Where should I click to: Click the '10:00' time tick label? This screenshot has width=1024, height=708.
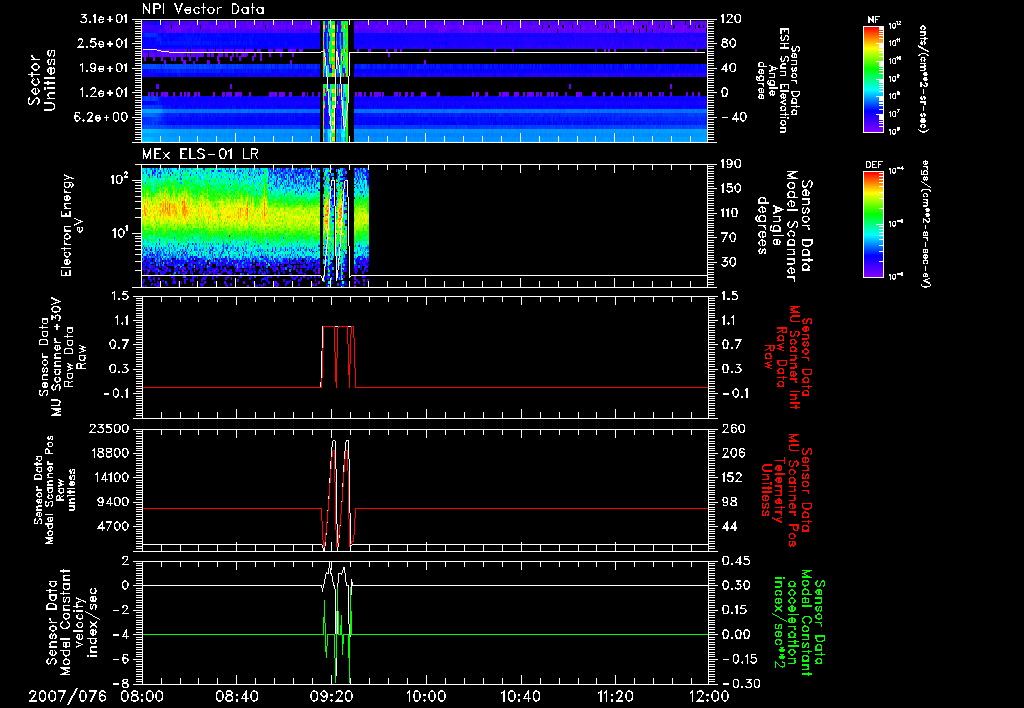(426, 696)
